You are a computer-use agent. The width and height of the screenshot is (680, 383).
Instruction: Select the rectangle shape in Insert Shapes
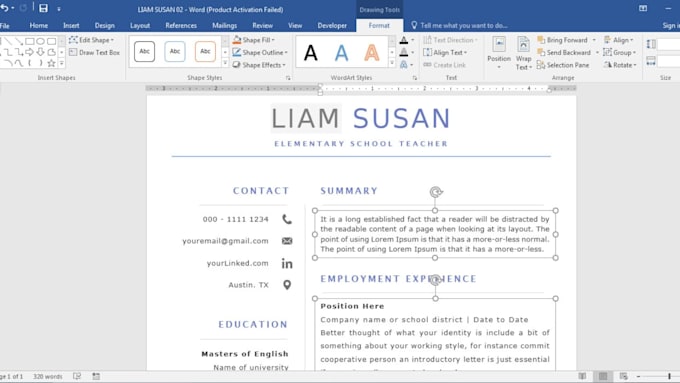coord(29,41)
